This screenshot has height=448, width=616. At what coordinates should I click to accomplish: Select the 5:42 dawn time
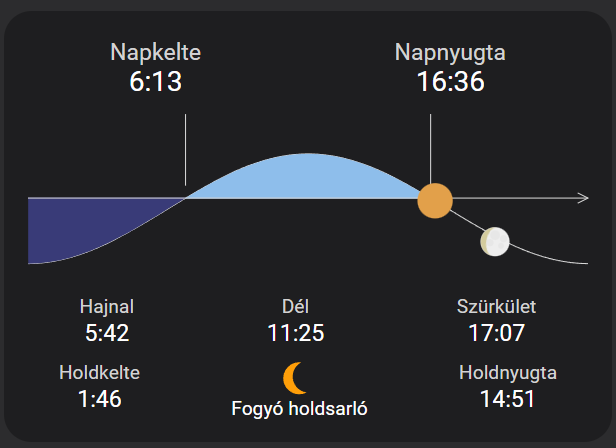[x=107, y=333]
